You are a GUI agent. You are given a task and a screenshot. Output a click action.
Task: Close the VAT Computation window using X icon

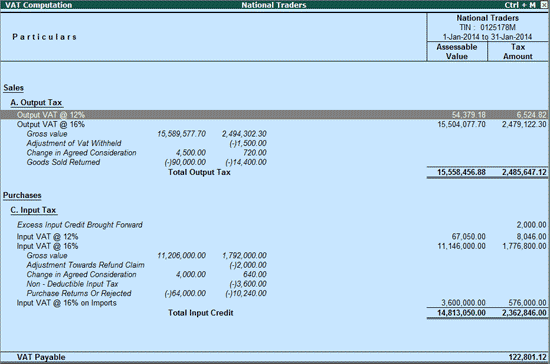coord(544,5)
